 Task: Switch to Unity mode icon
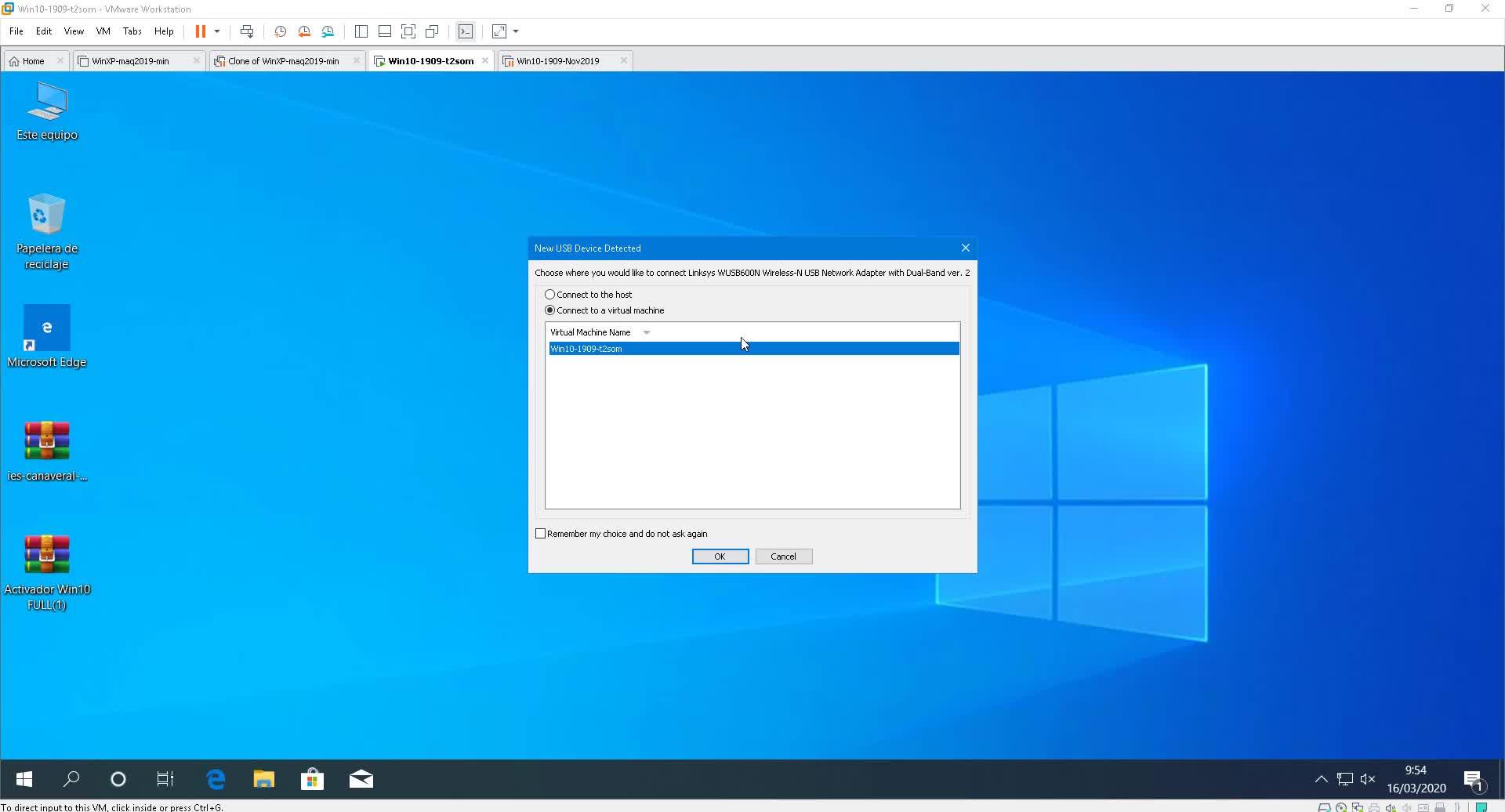tap(432, 31)
